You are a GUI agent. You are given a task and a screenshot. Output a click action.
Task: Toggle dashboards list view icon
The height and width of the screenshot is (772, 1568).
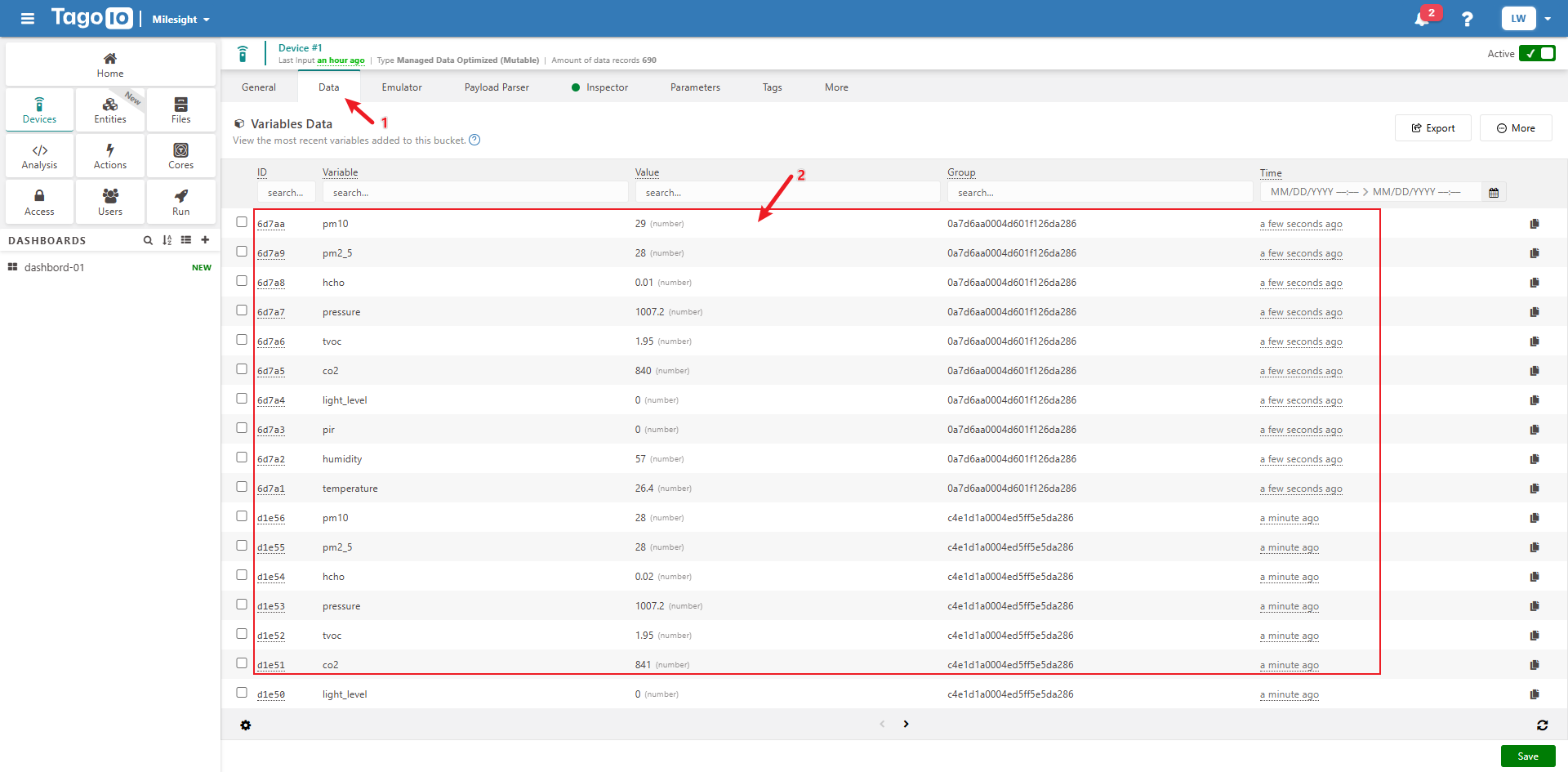click(186, 240)
